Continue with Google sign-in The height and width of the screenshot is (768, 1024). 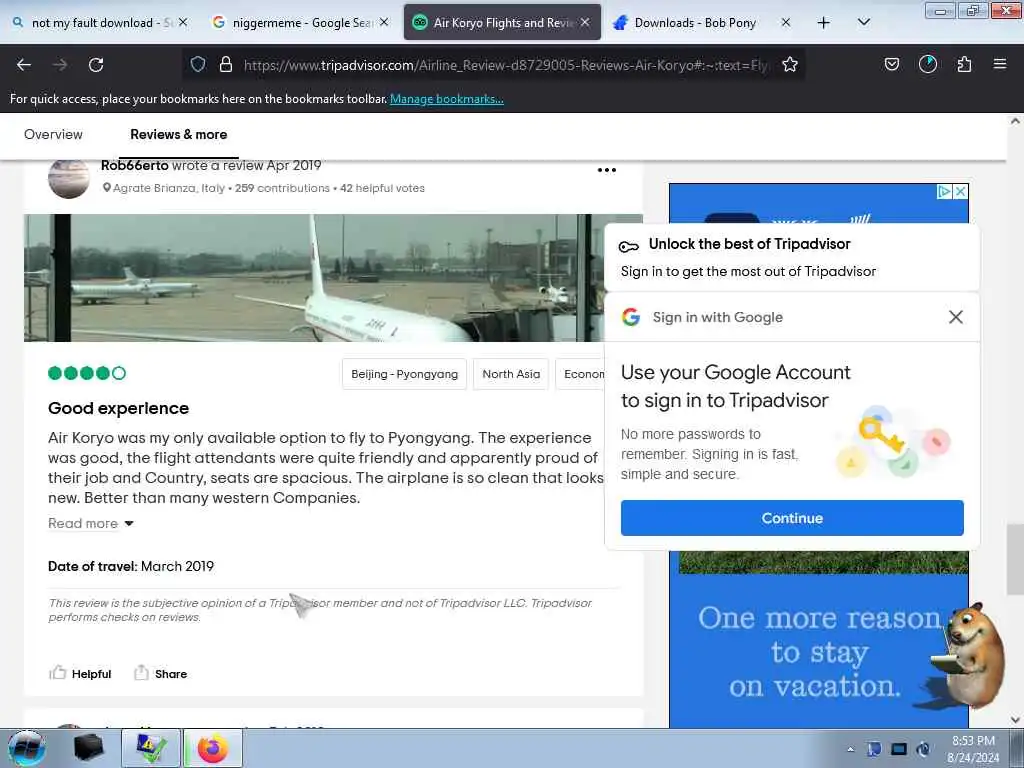(x=792, y=518)
